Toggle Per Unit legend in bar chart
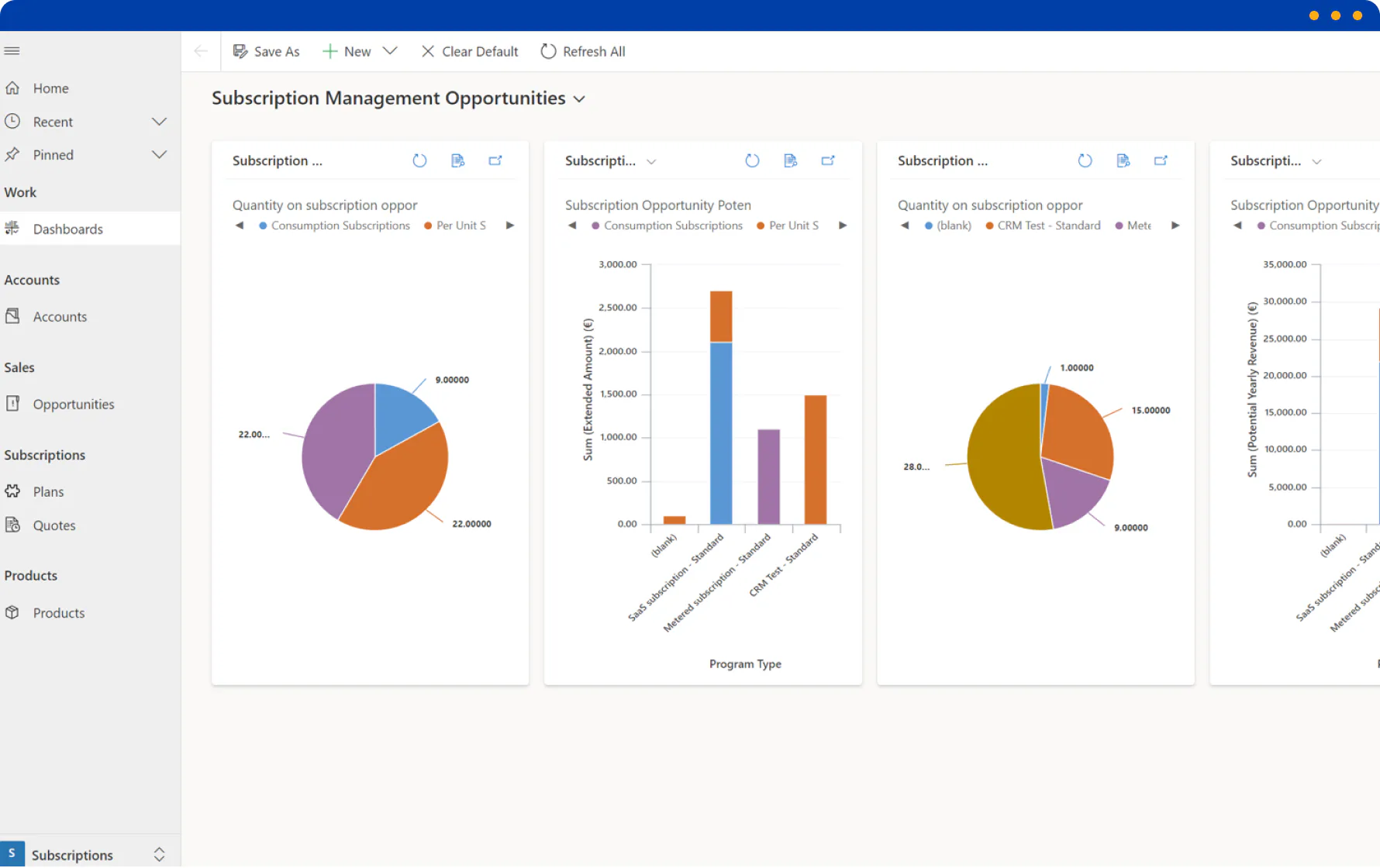 coord(788,226)
